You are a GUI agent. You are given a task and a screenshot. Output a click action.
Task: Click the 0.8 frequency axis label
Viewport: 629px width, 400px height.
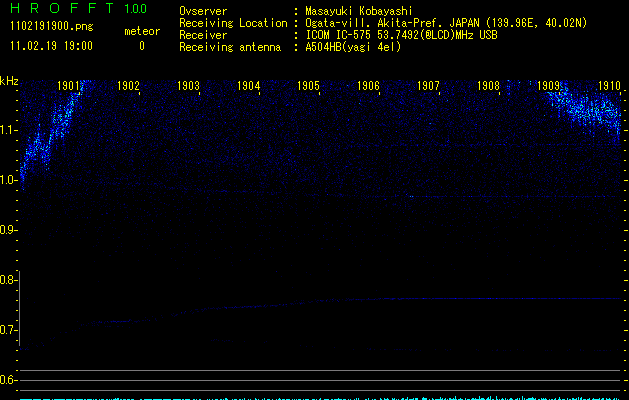(x=8, y=280)
